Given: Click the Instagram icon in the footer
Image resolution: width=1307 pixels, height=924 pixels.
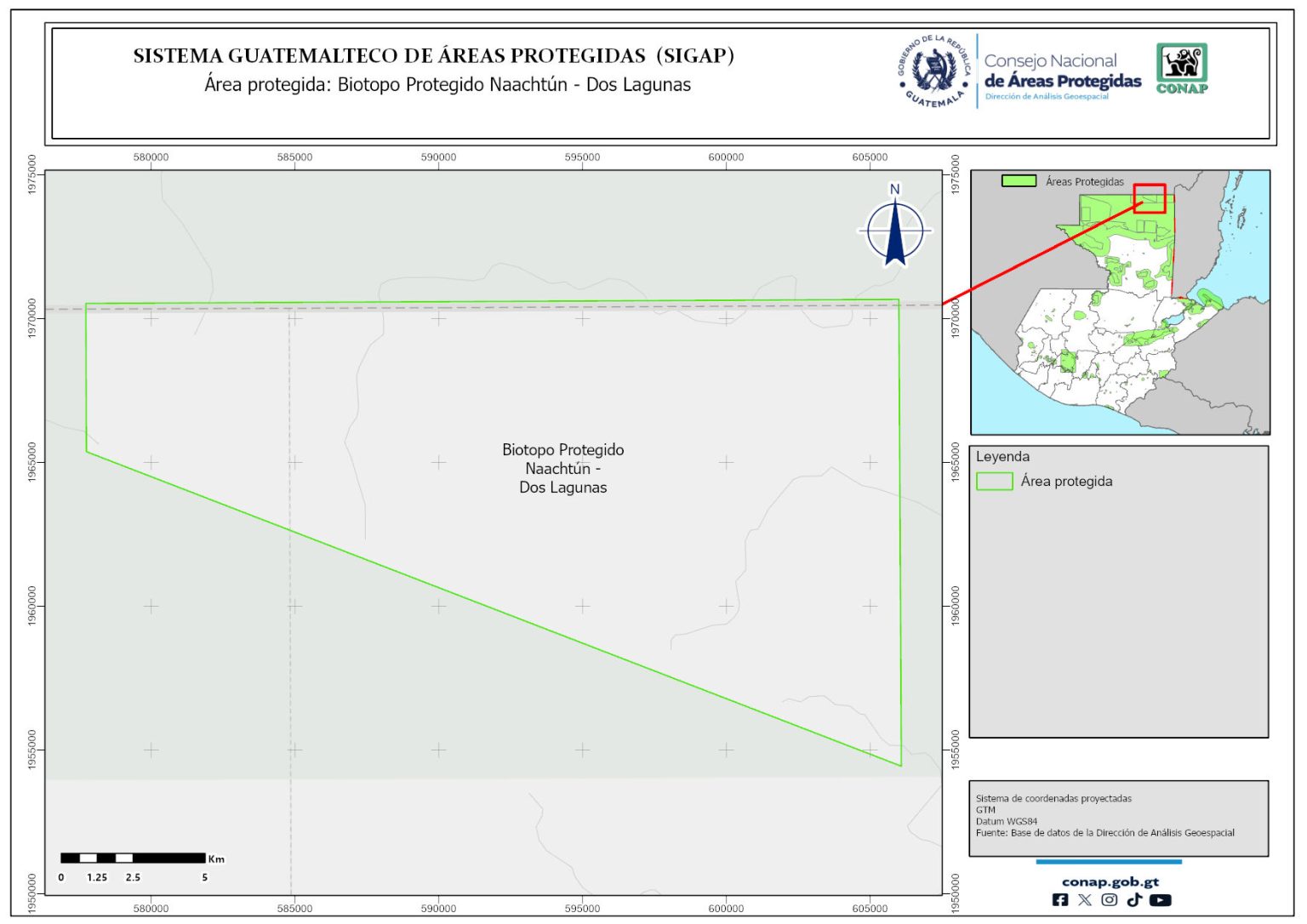Looking at the screenshot, I should point(1109,899).
